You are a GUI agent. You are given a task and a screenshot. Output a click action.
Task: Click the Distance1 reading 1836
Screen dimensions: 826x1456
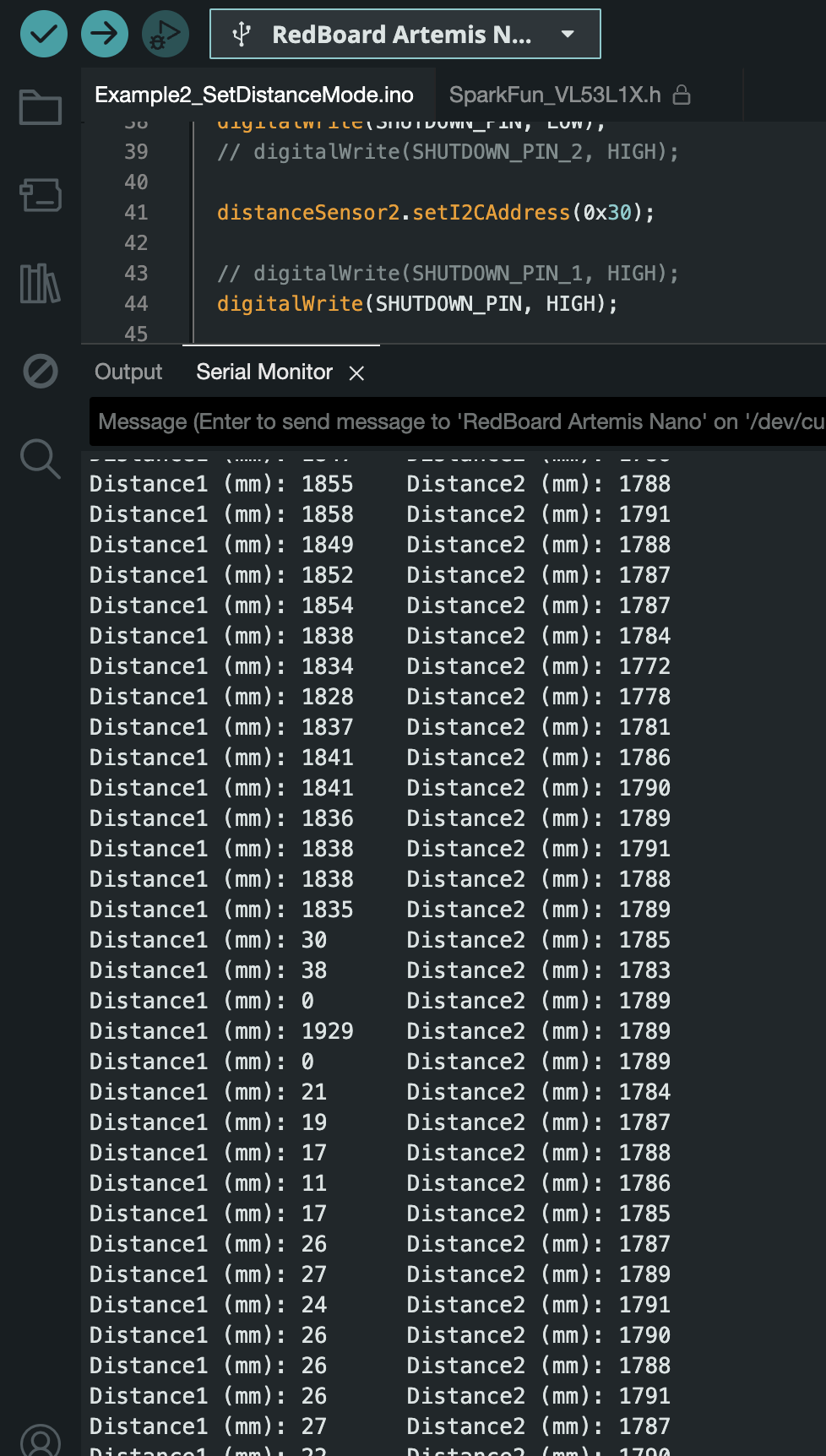328,818
